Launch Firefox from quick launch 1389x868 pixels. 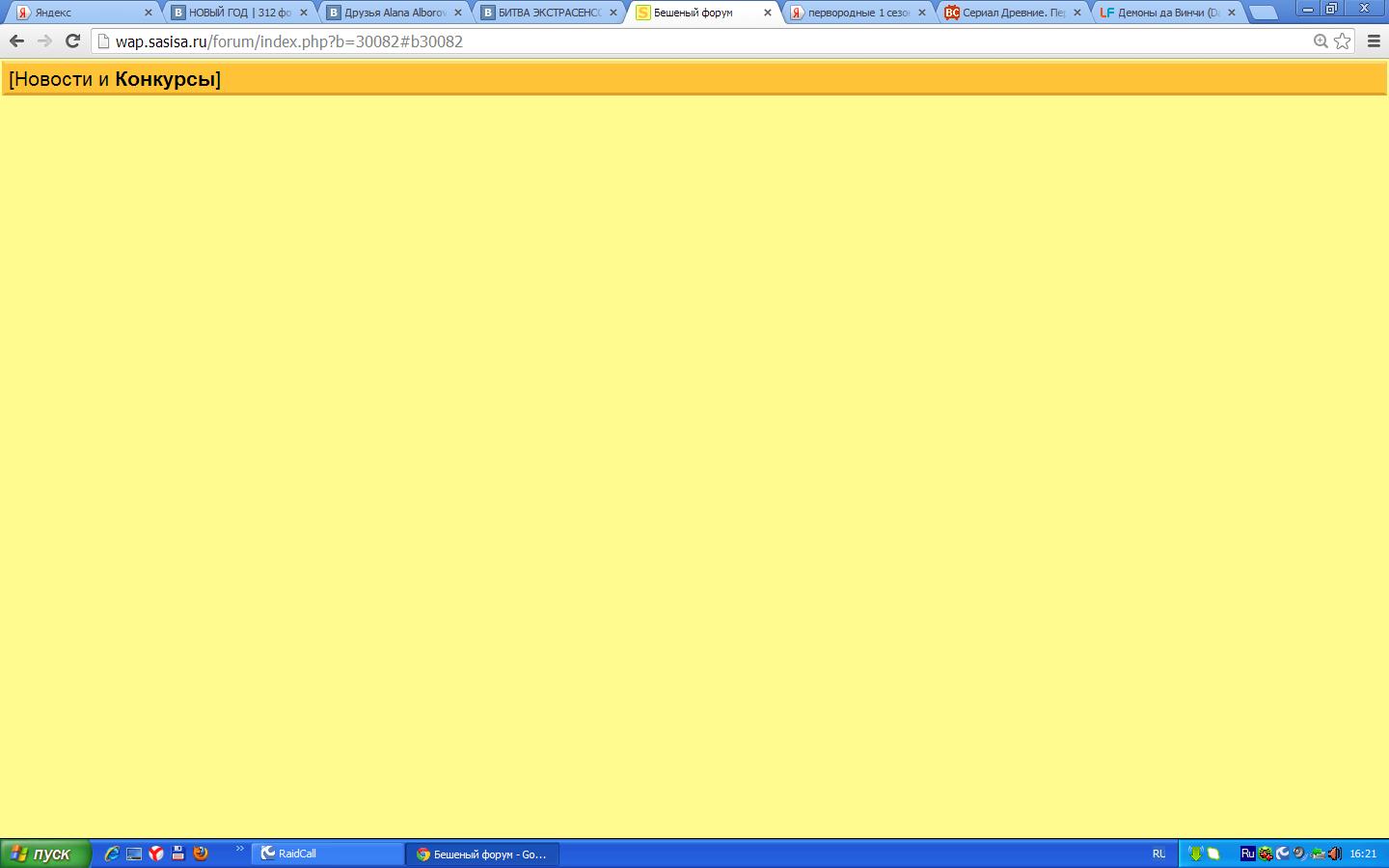[x=201, y=854]
